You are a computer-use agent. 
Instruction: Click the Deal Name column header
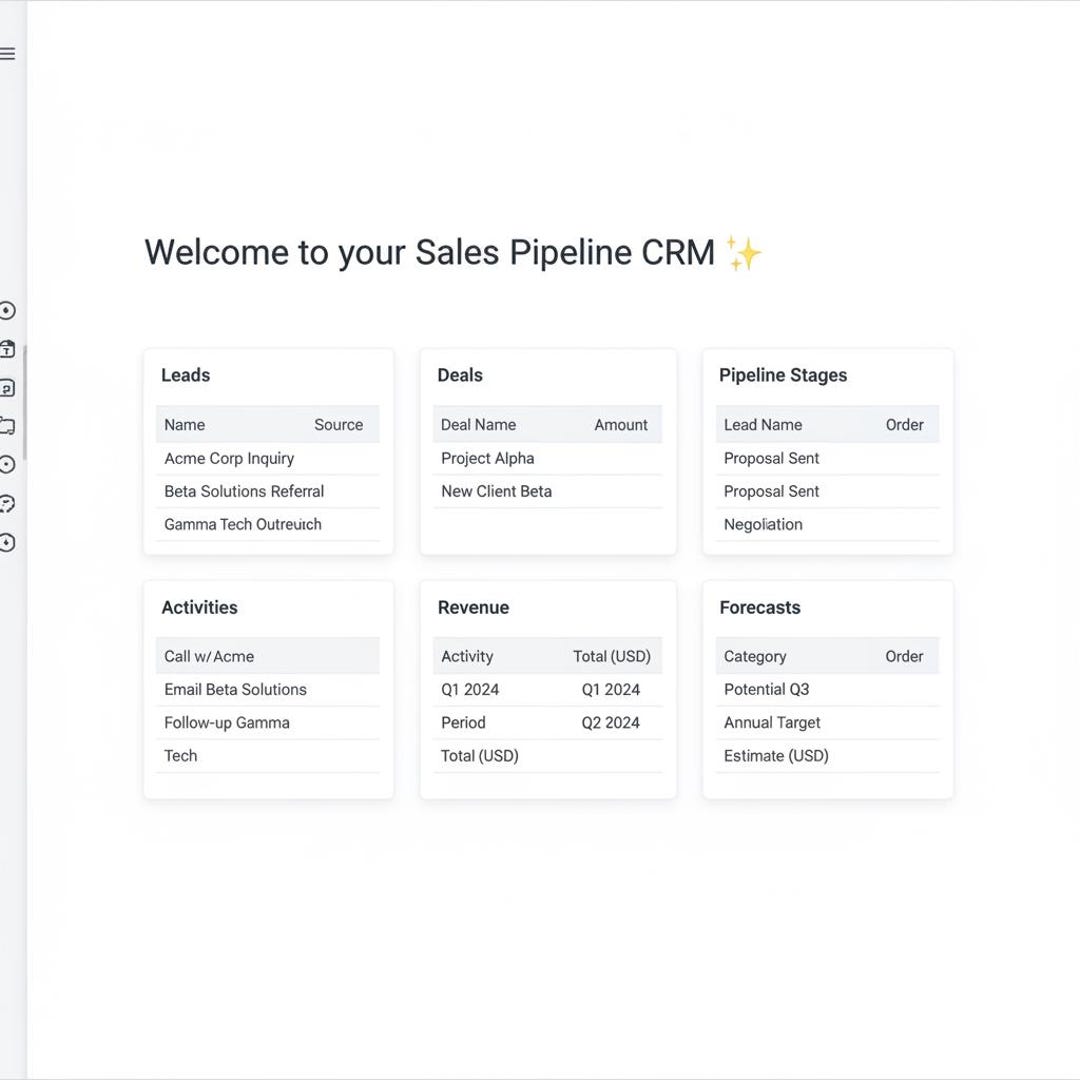tap(478, 425)
